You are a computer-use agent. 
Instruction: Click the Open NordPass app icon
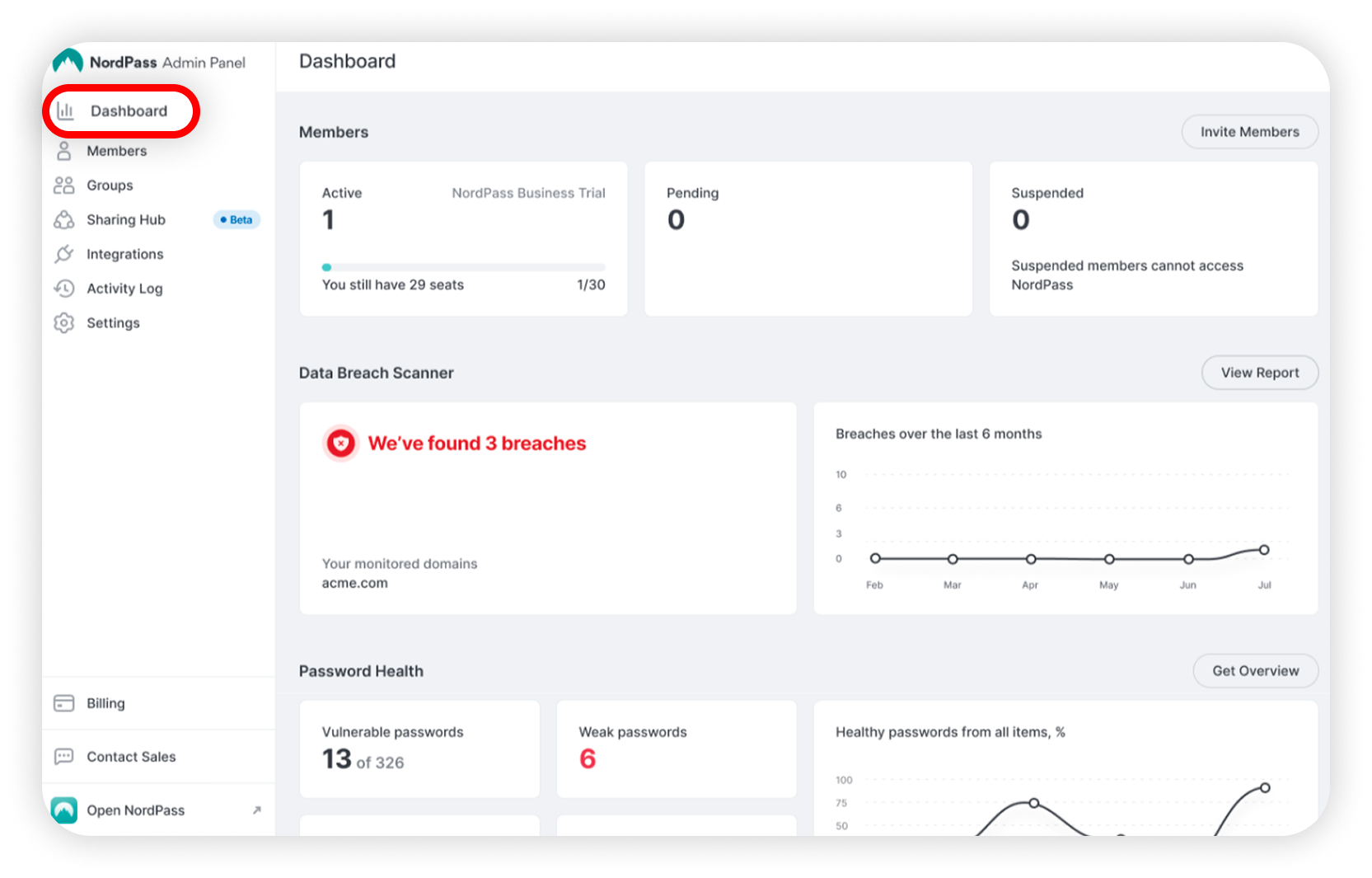click(x=64, y=810)
